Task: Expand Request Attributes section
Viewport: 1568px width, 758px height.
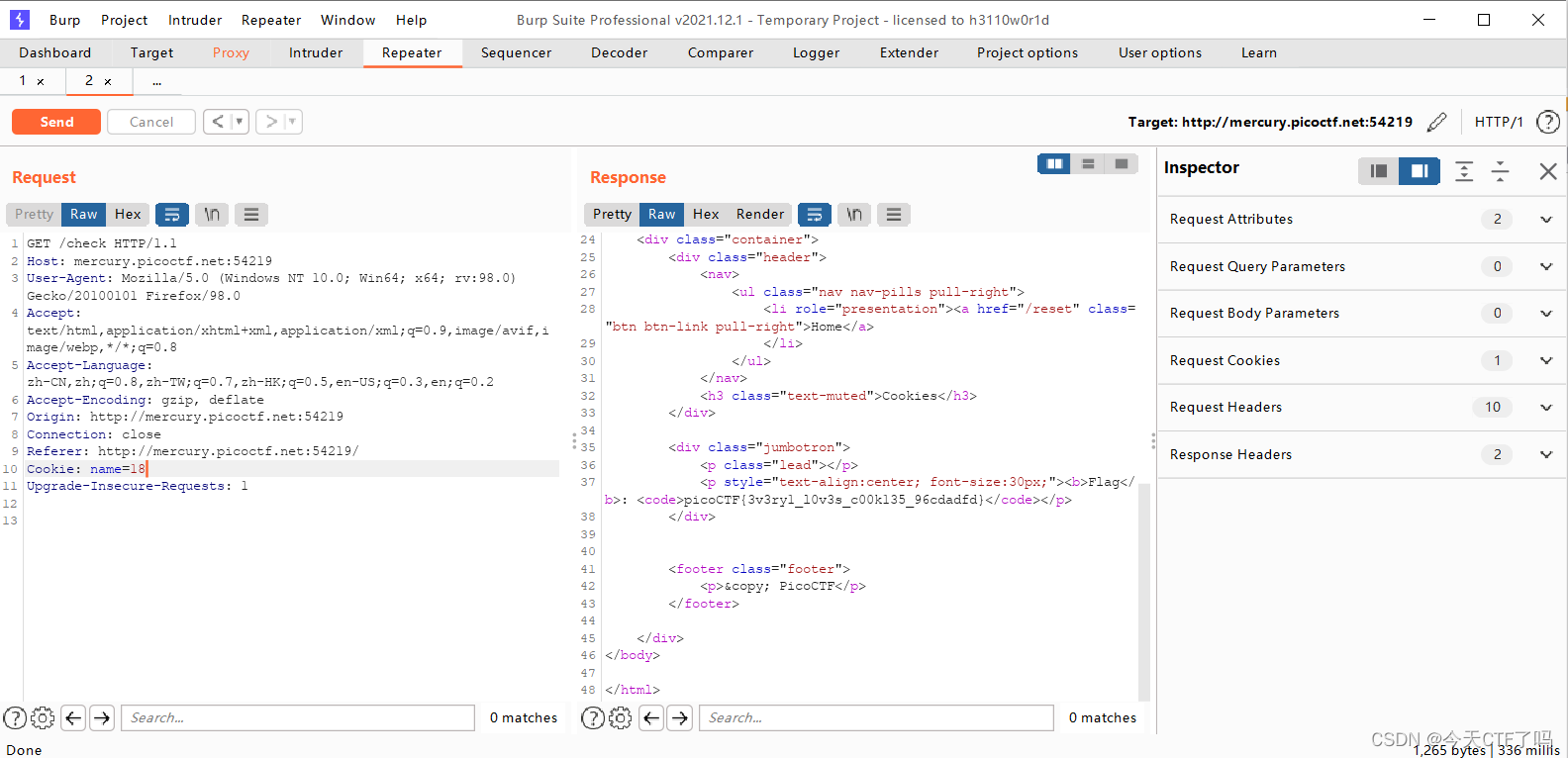Action: [x=1546, y=220]
